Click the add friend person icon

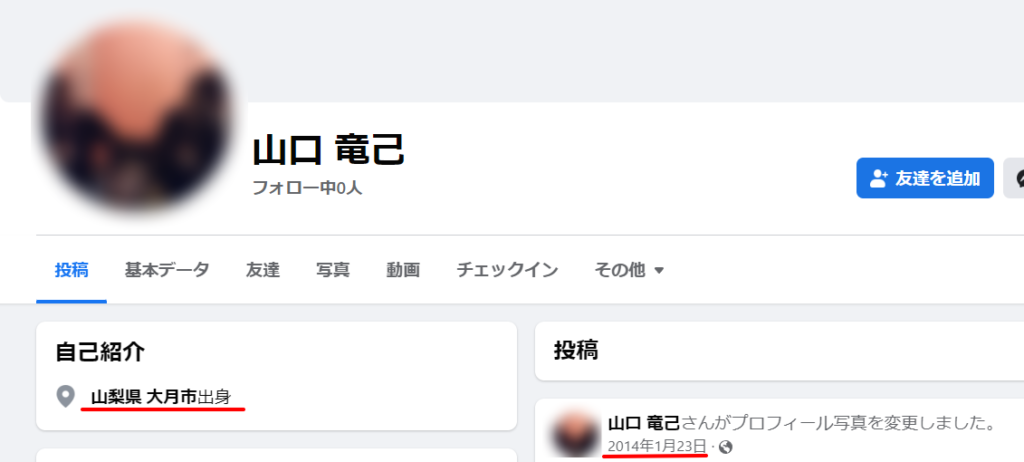pos(879,178)
